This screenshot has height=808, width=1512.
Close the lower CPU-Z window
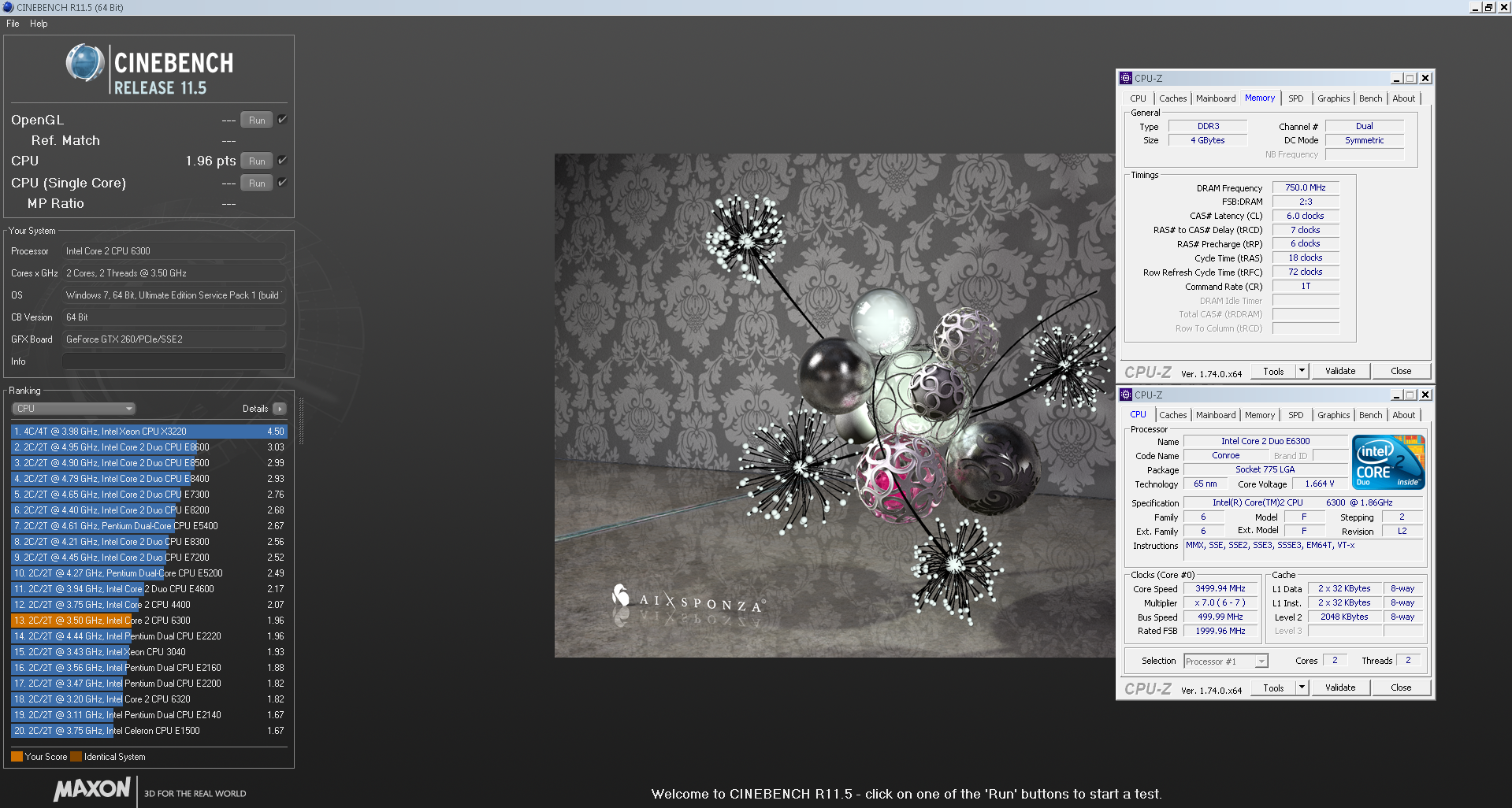click(1425, 395)
